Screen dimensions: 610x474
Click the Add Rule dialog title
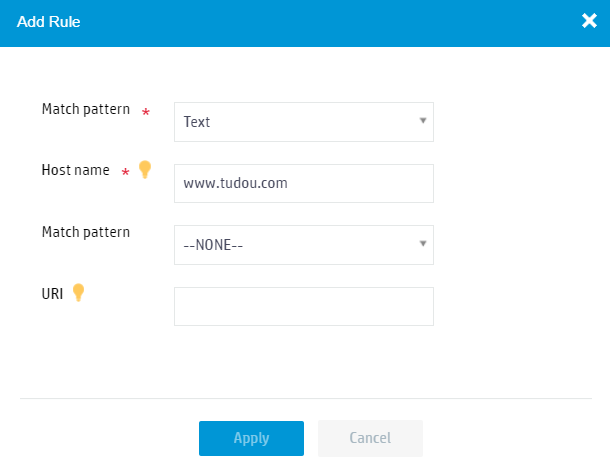pyautogui.click(x=49, y=22)
